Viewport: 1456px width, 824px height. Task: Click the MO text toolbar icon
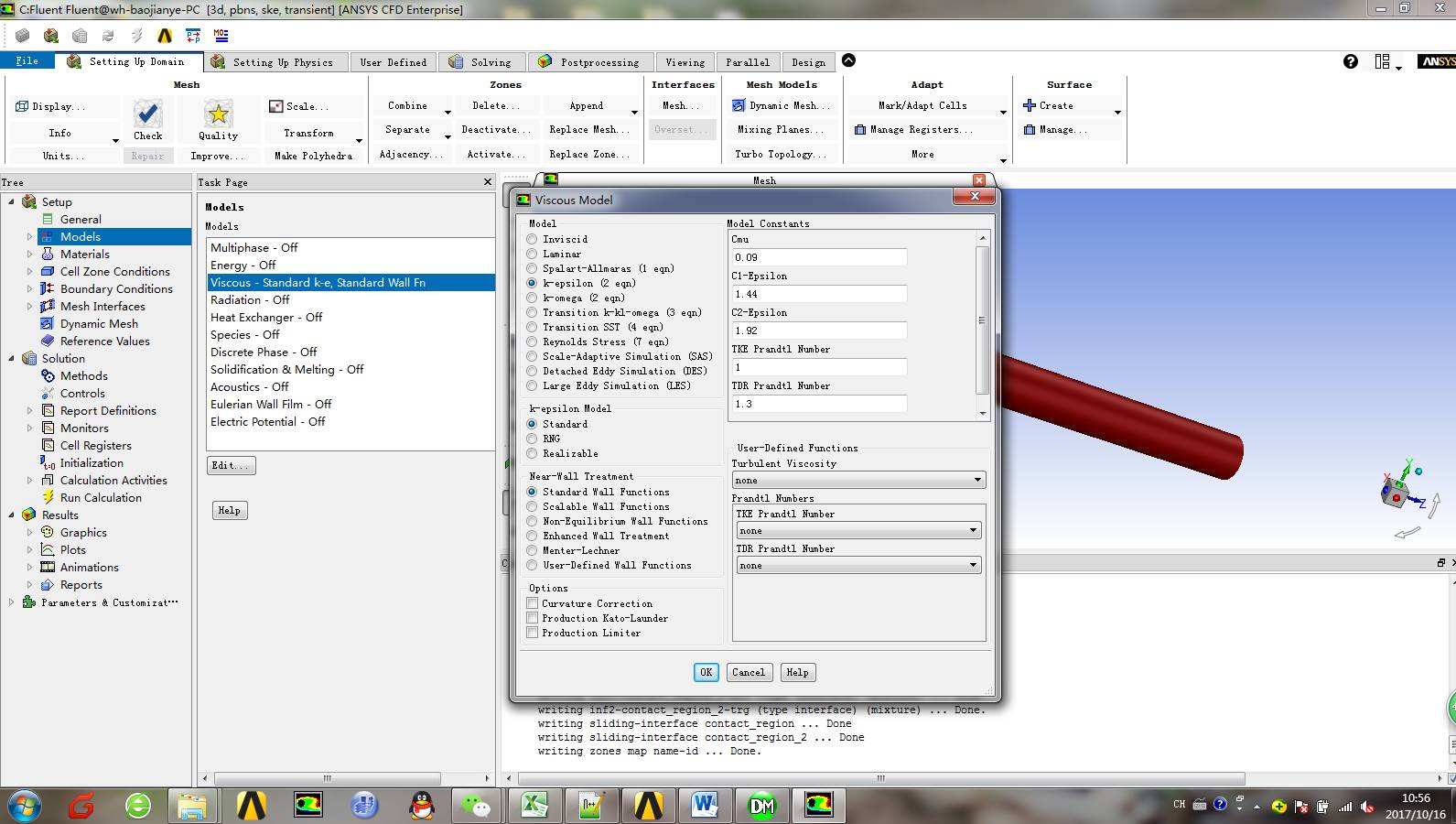tap(221, 36)
